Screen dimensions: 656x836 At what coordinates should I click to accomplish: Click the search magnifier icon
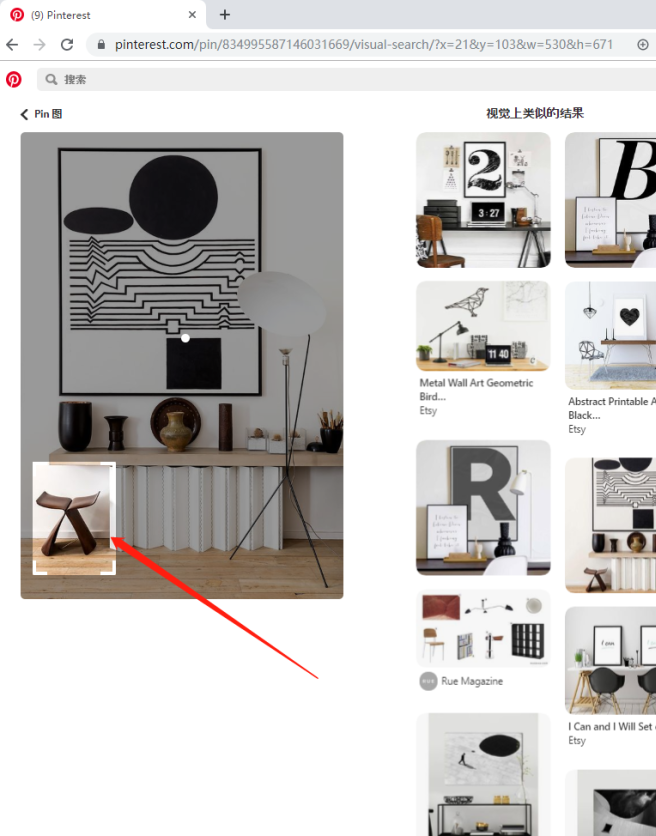[51, 79]
